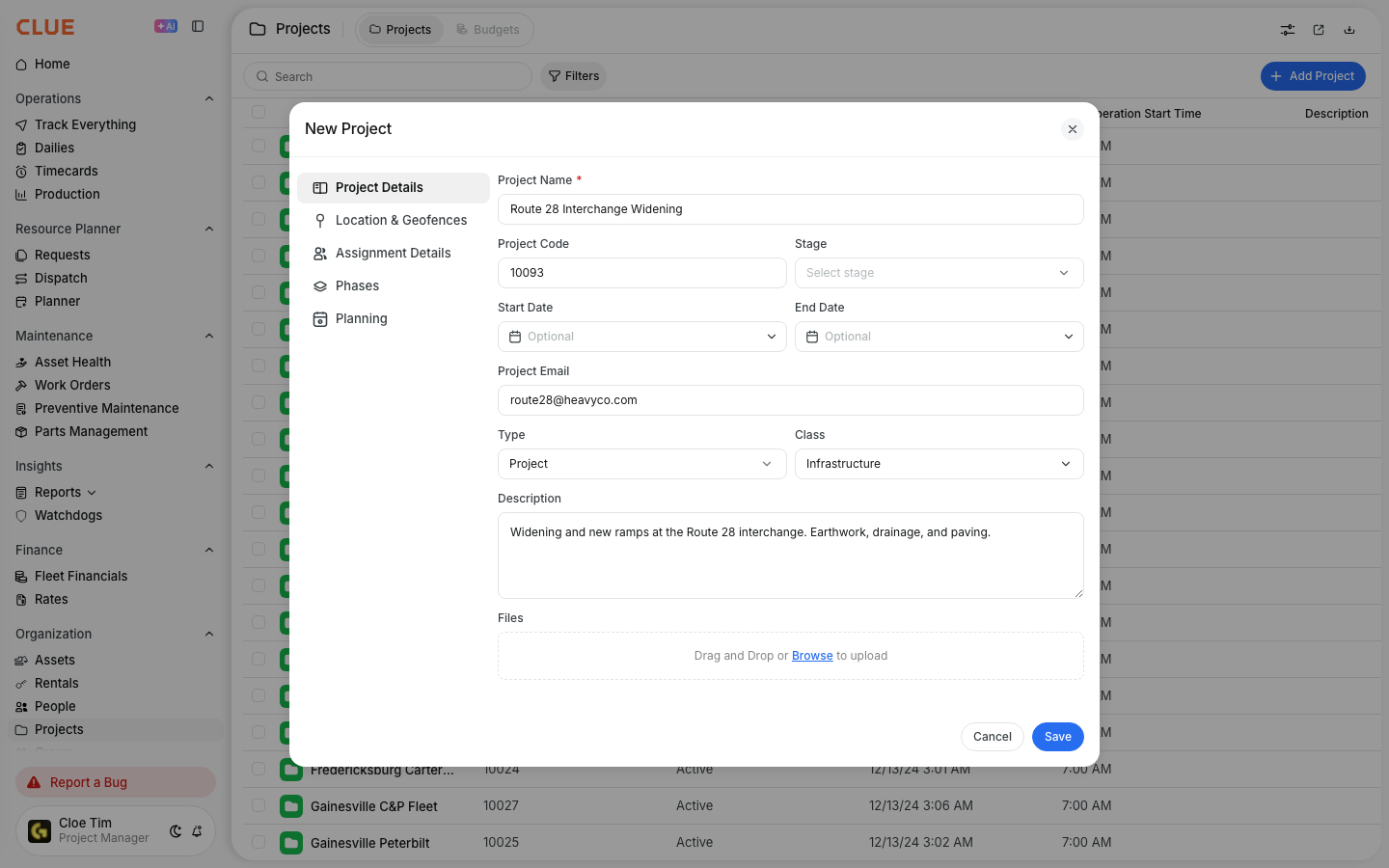The height and width of the screenshot is (868, 1389).
Task: Collapse the Operations sidebar section
Action: (x=209, y=98)
